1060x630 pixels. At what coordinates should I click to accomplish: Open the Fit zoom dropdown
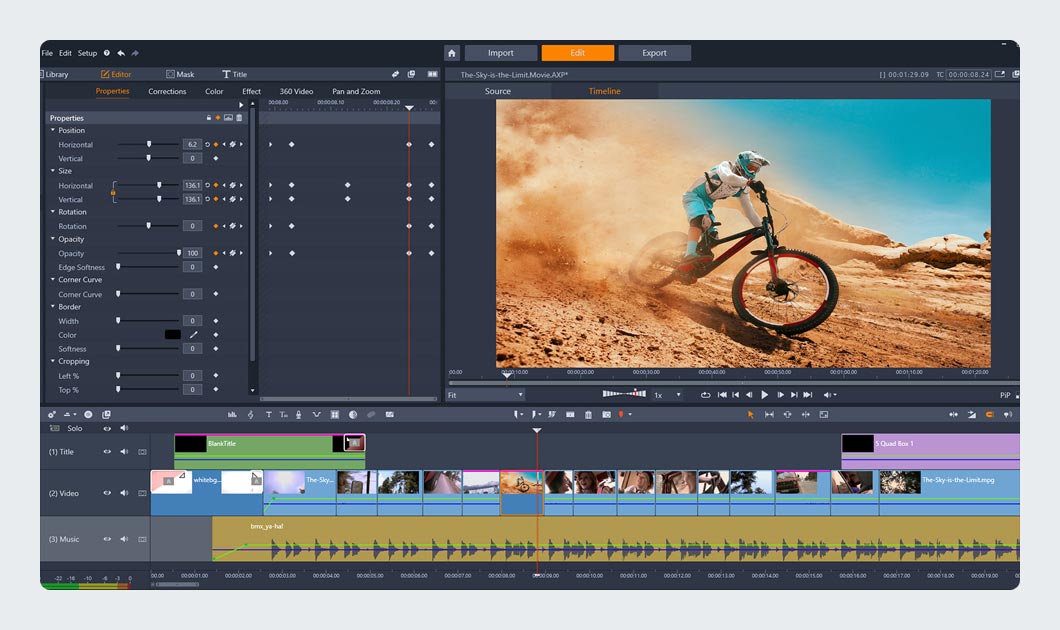pos(485,395)
